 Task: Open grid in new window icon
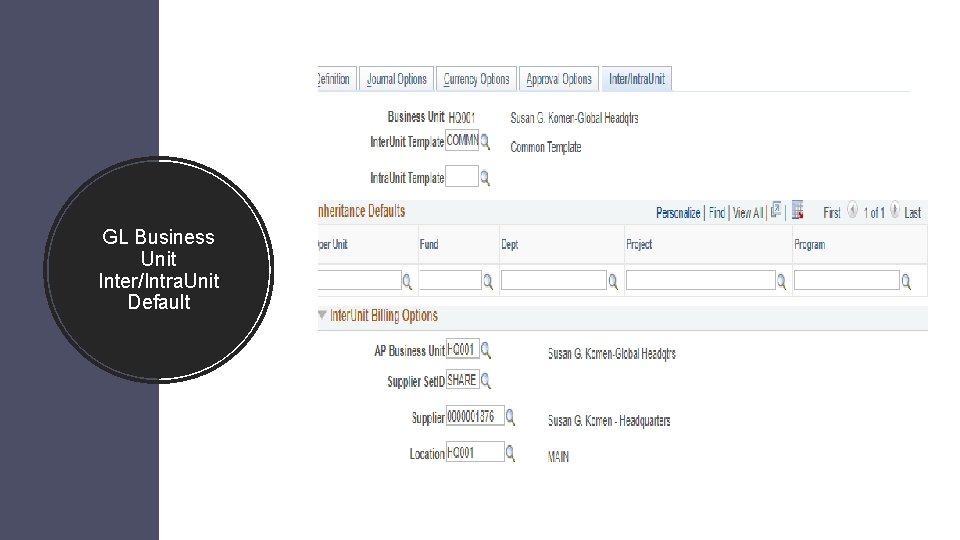(776, 211)
